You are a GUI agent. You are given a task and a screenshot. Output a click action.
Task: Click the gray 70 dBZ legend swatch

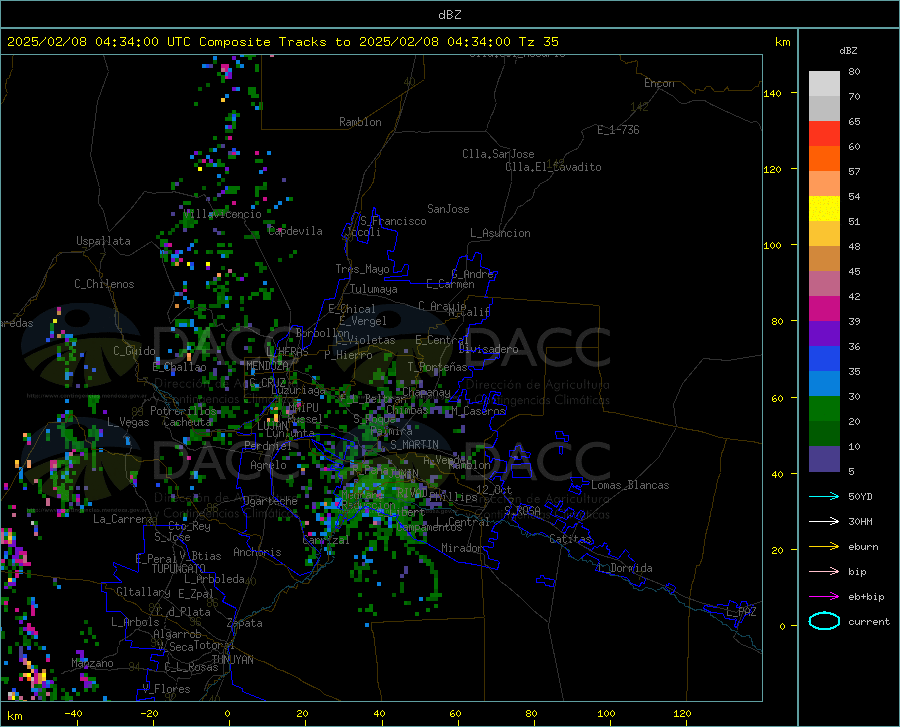824,108
